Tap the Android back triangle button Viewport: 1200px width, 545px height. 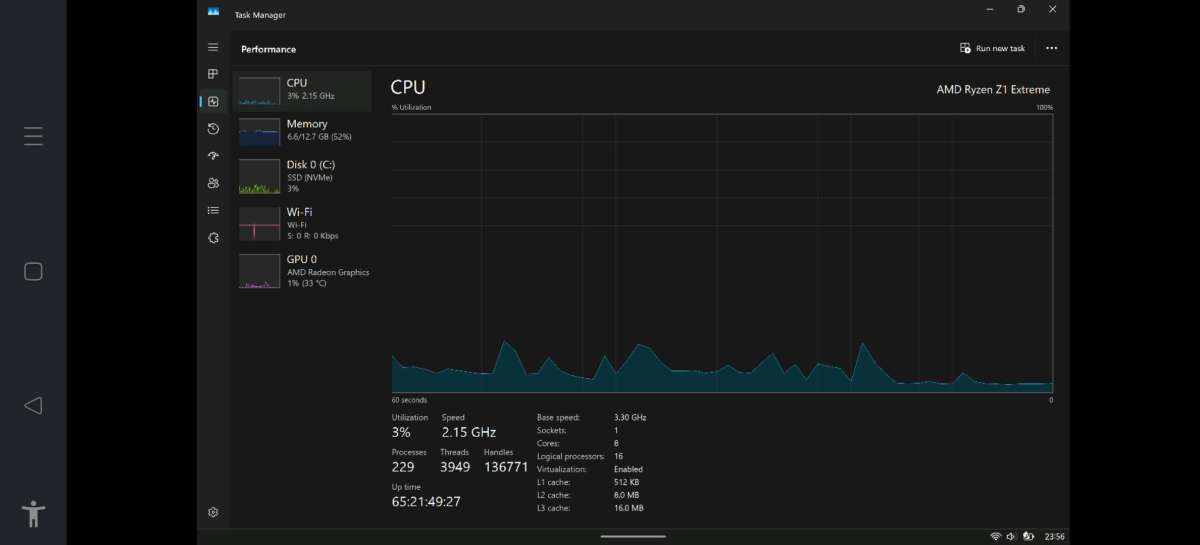[x=33, y=405]
